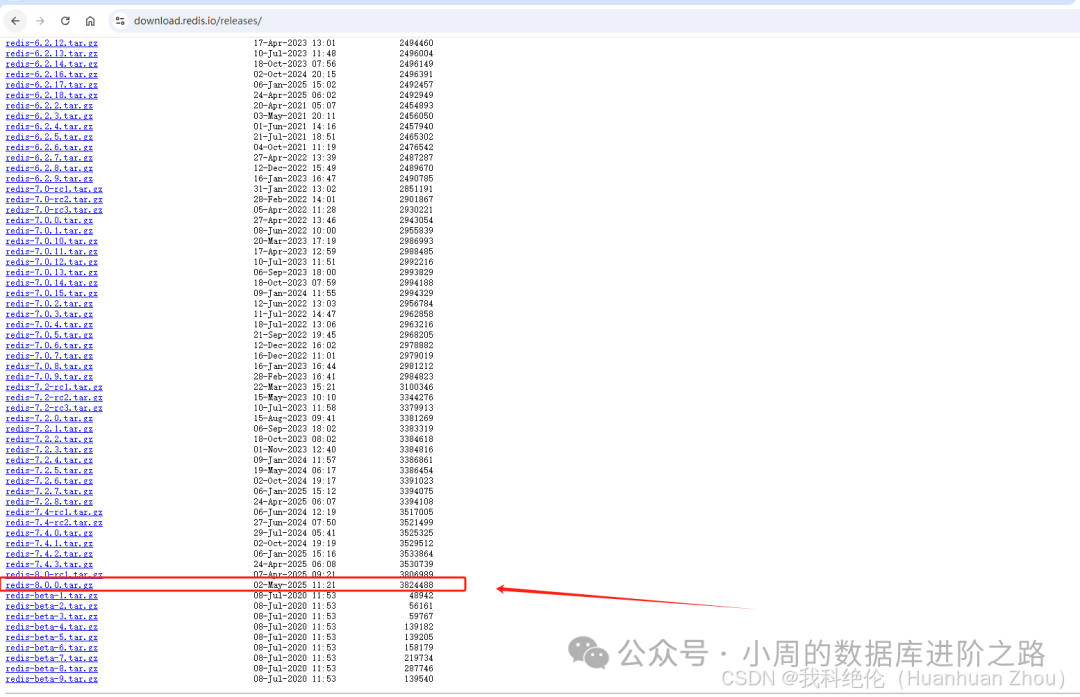The height and width of the screenshot is (697, 1080).
Task: Click redis-6.2.12.tar.gz link
Action: click(52, 43)
